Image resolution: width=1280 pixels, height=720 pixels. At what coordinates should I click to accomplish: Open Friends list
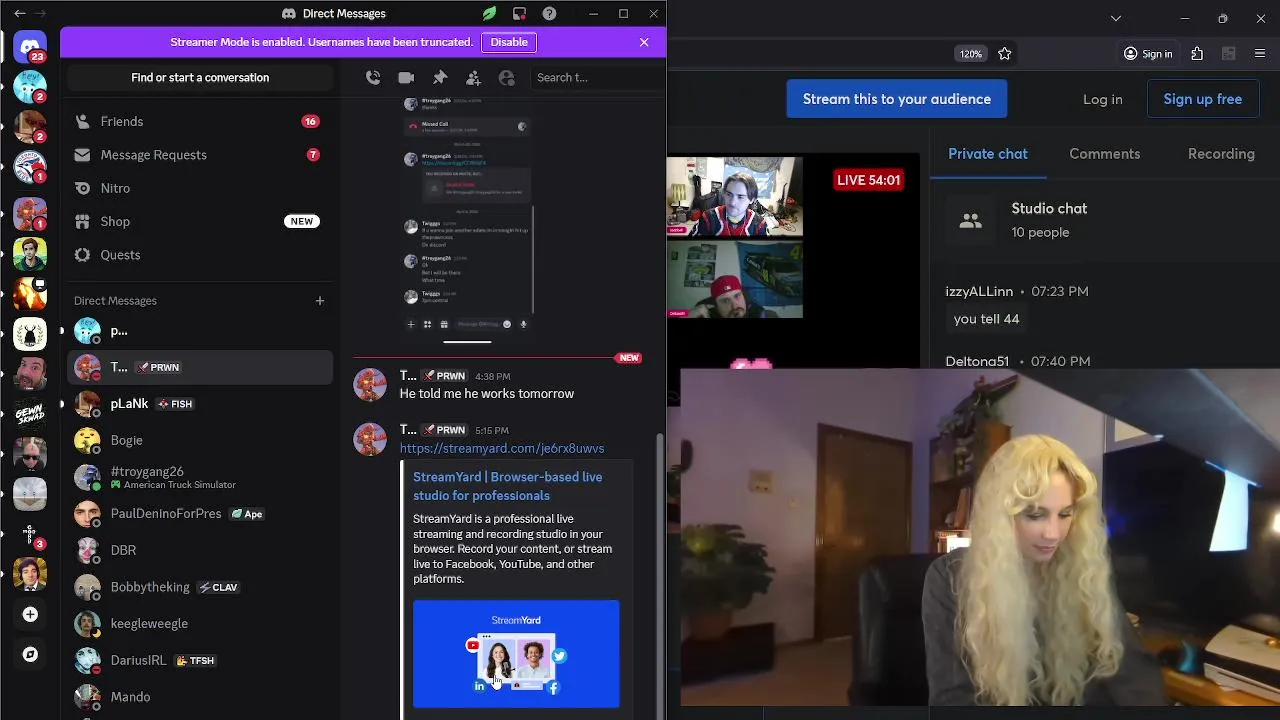(x=200, y=121)
